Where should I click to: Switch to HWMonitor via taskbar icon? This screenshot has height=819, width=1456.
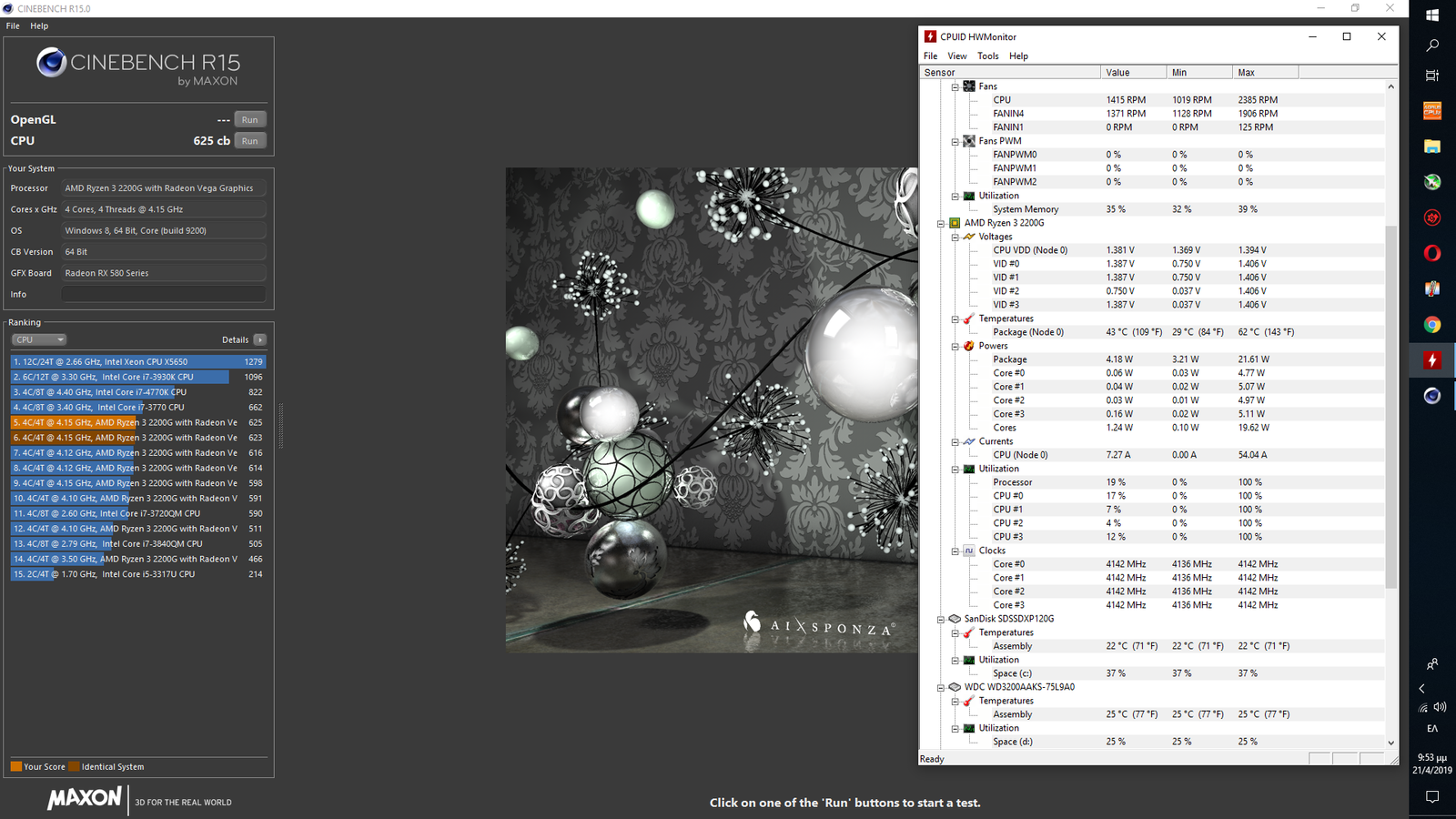[1432, 360]
